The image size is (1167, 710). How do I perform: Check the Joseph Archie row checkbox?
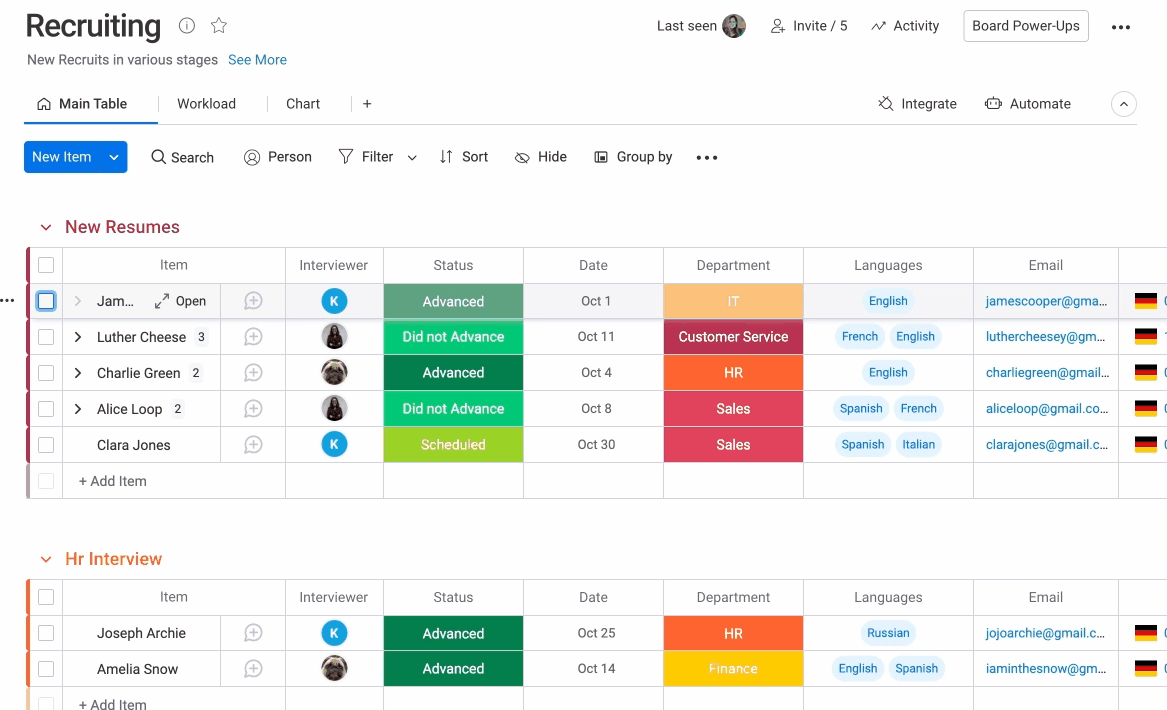point(46,633)
